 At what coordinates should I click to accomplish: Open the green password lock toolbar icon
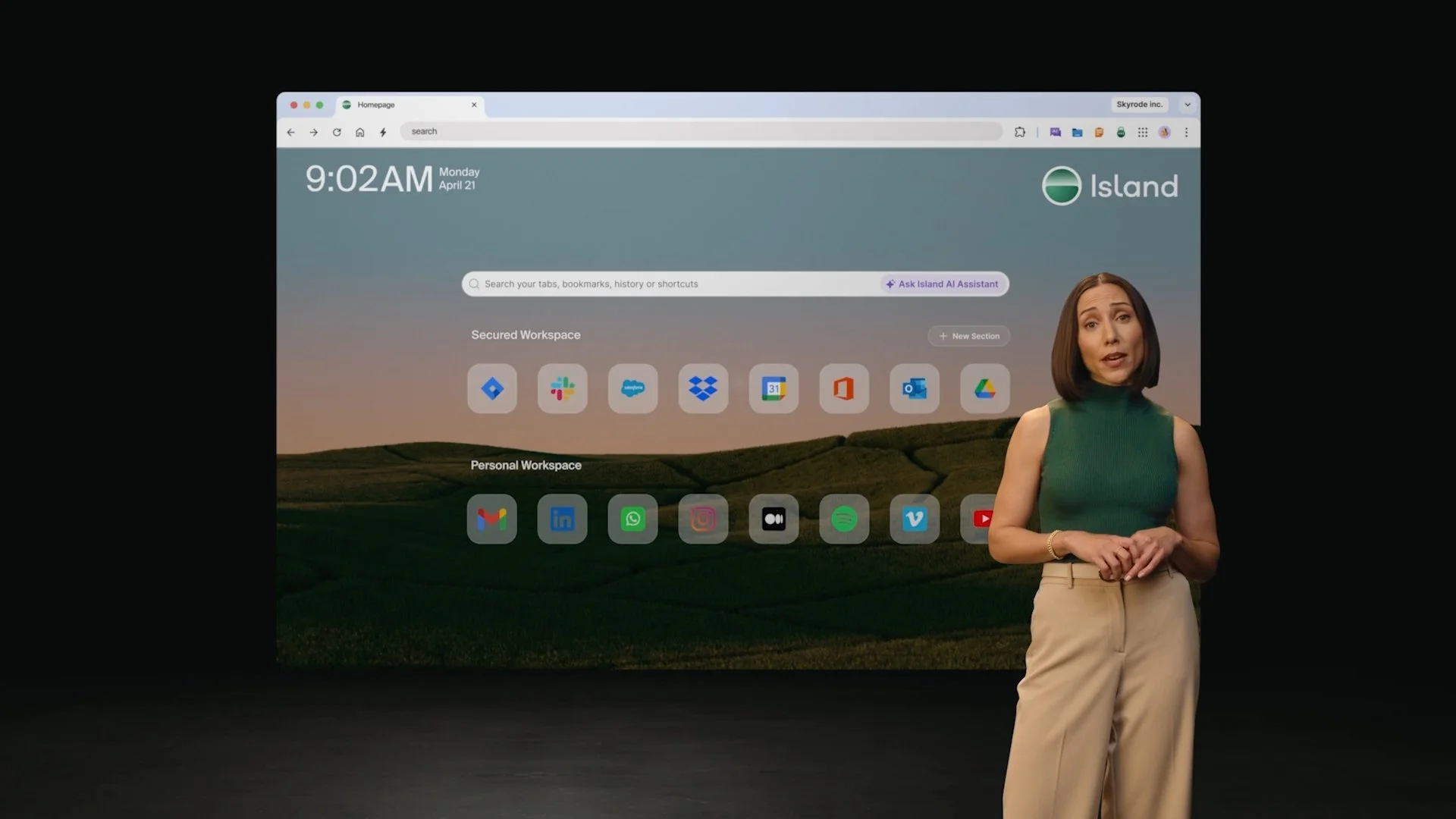pyautogui.click(x=1121, y=132)
